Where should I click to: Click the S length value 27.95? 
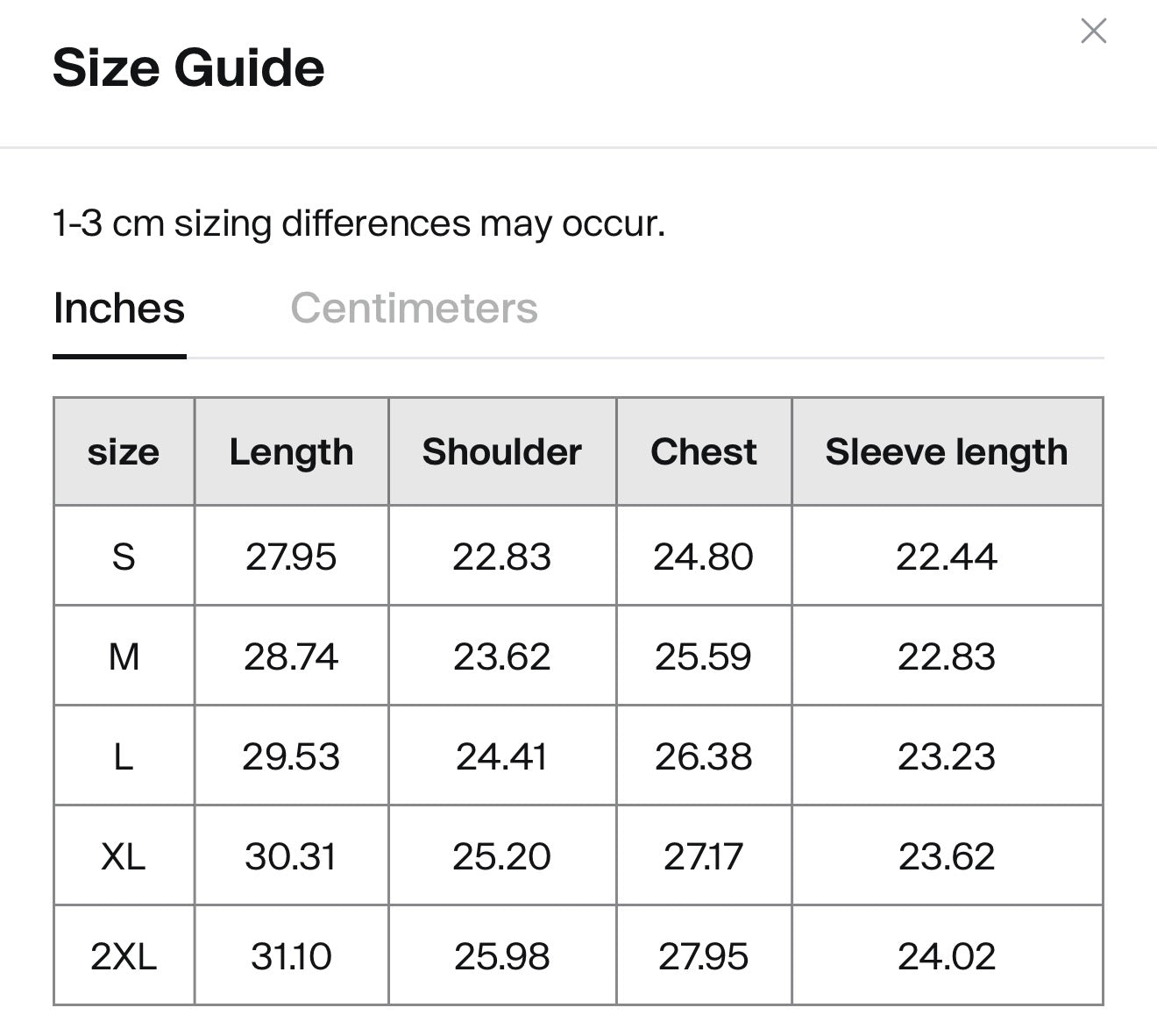(x=291, y=557)
